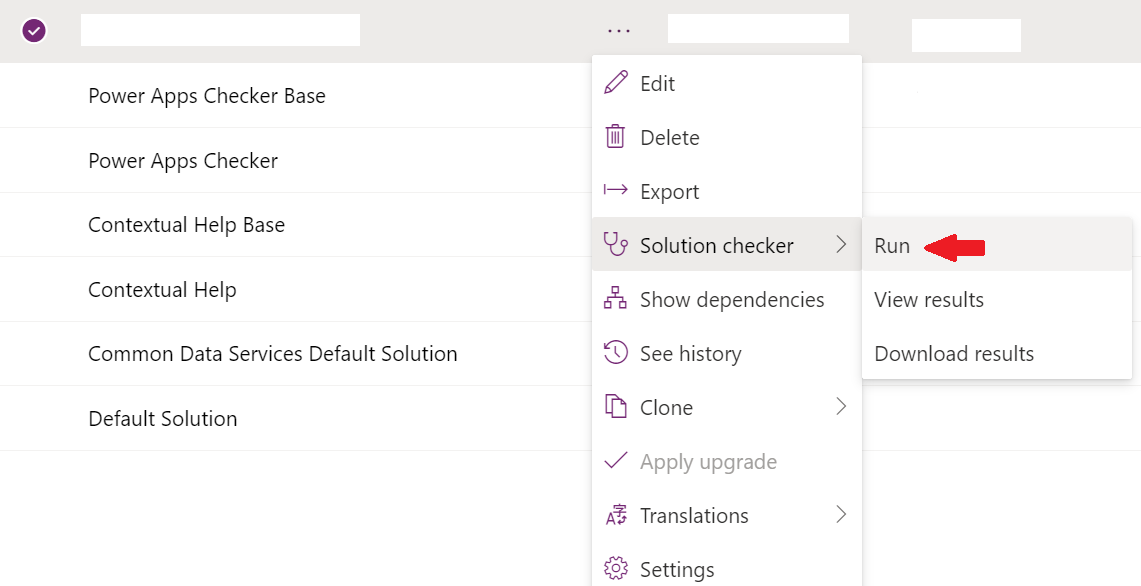Click the three-dot more commands button
1141x586 pixels.
[x=619, y=31]
